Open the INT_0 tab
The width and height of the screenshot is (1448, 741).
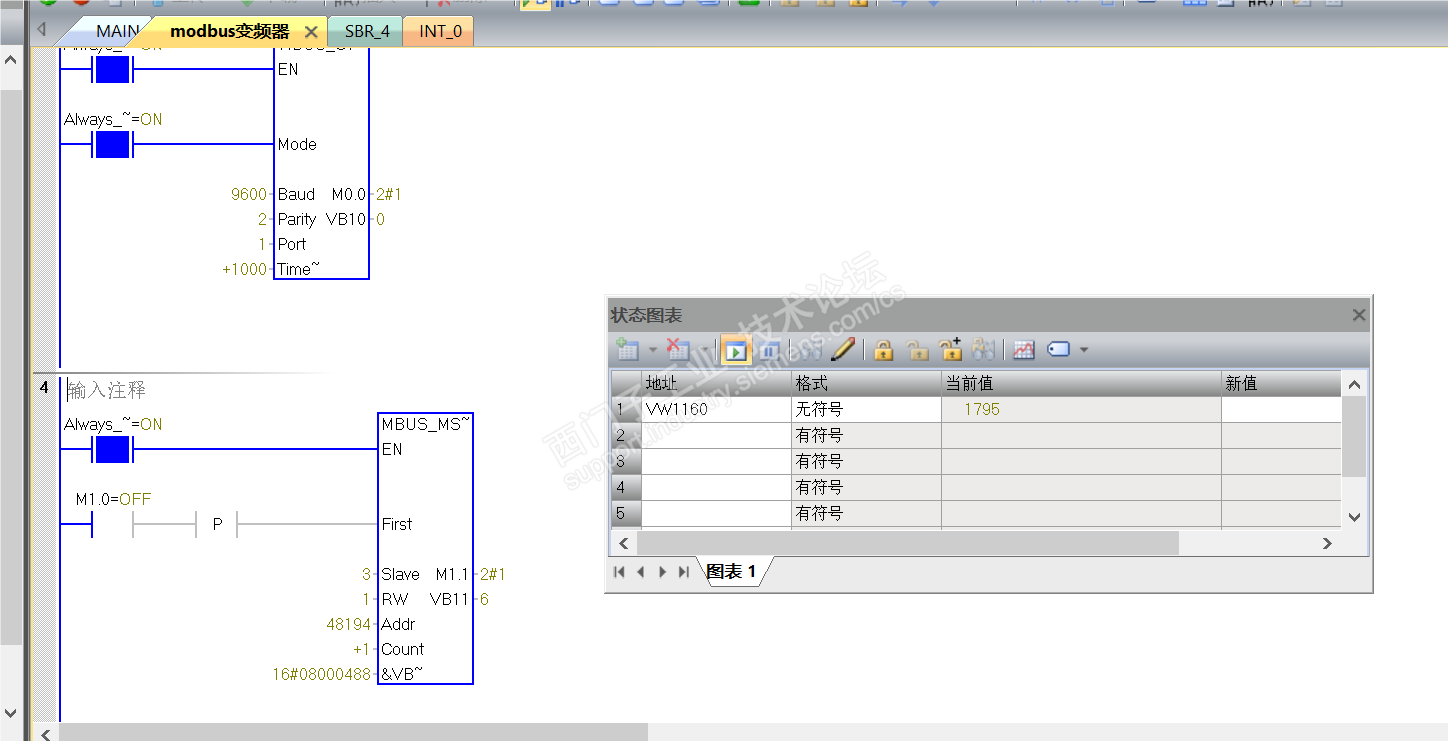click(440, 31)
